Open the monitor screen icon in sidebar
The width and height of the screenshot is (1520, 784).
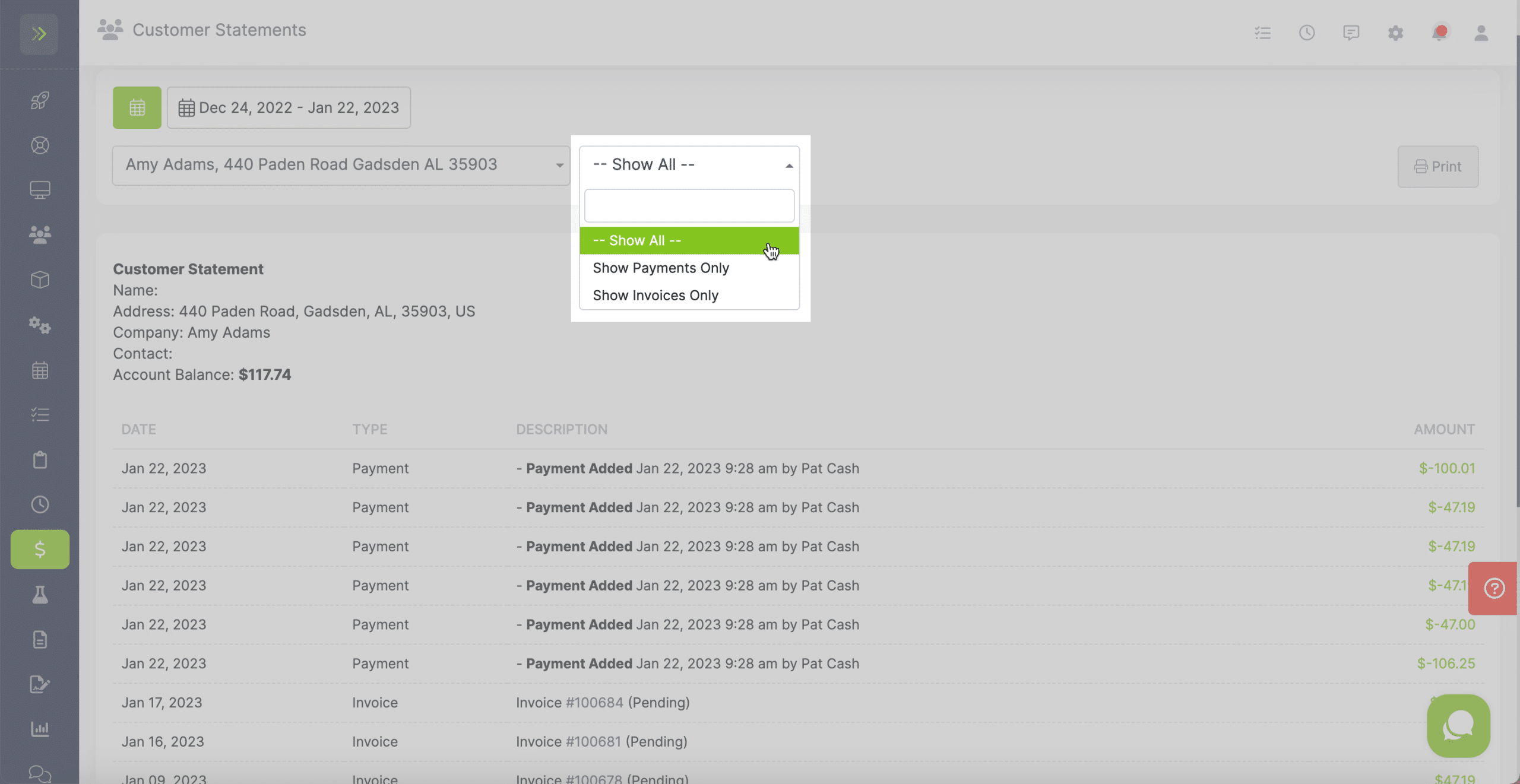point(40,190)
